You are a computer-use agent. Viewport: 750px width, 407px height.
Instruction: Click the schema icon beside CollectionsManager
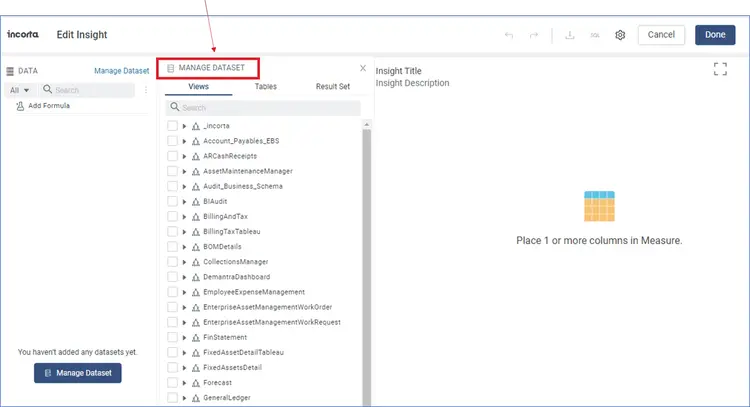click(196, 262)
